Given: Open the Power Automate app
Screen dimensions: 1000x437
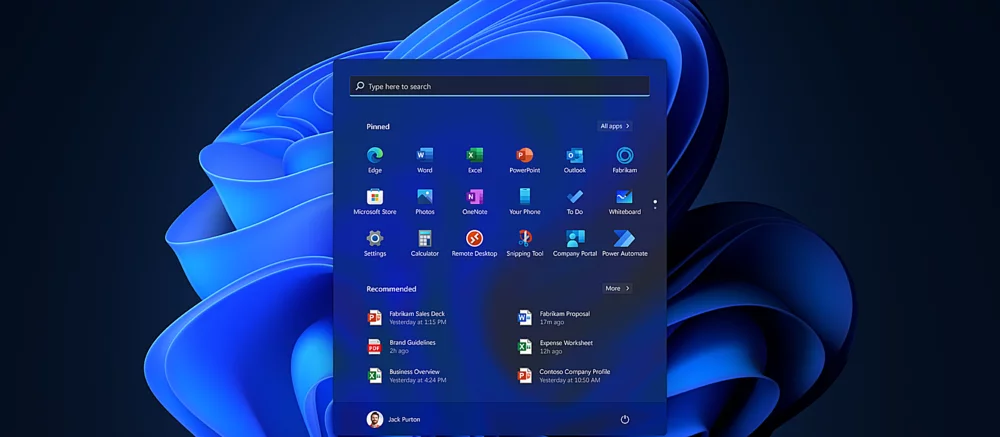Looking at the screenshot, I should point(624,239).
